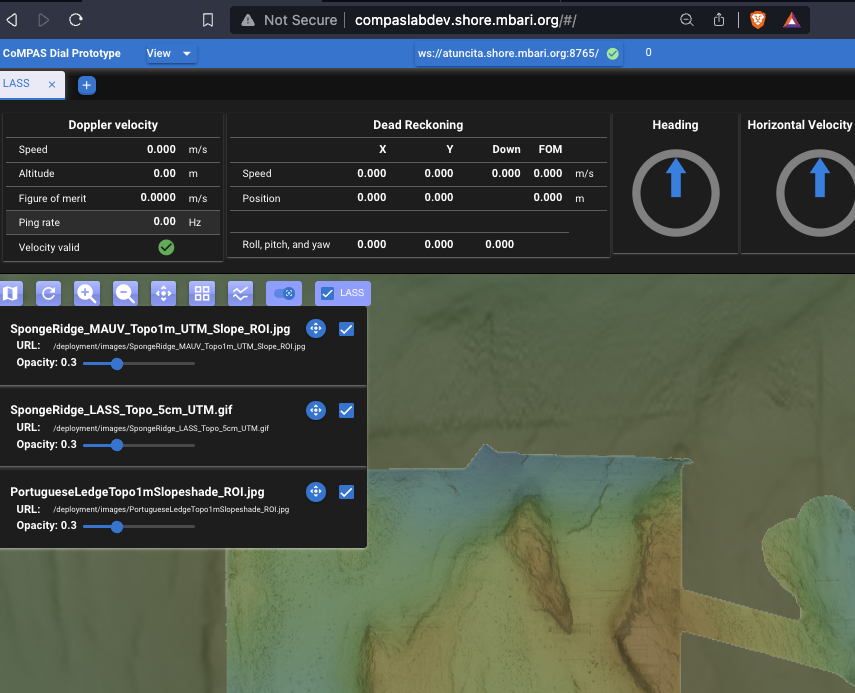This screenshot has width=855, height=693.
Task: Add a new tab with plus button
Action: pyautogui.click(x=87, y=86)
